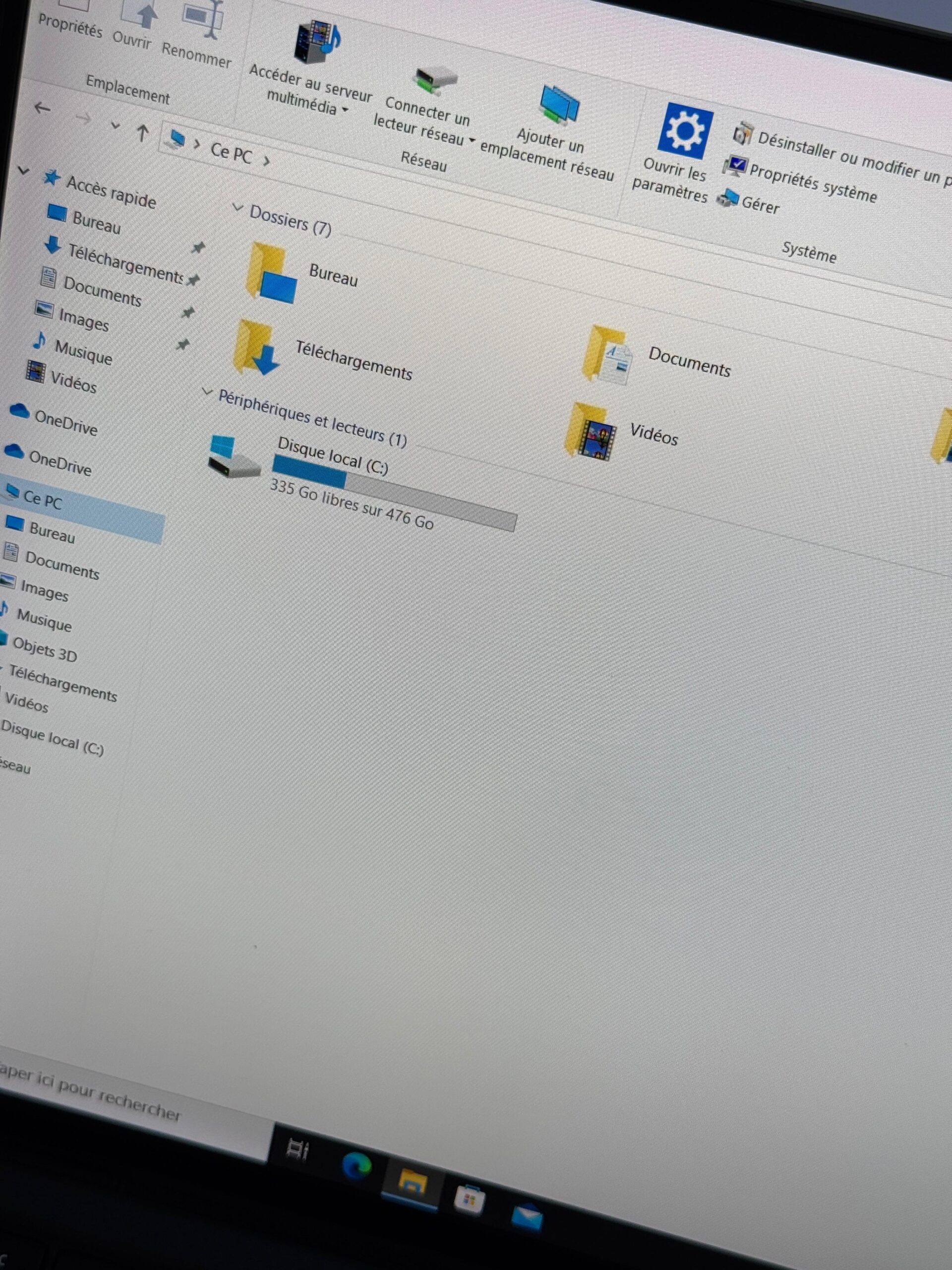The image size is (952, 1270).
Task: Open the recent locations chevron
Action: [115, 126]
